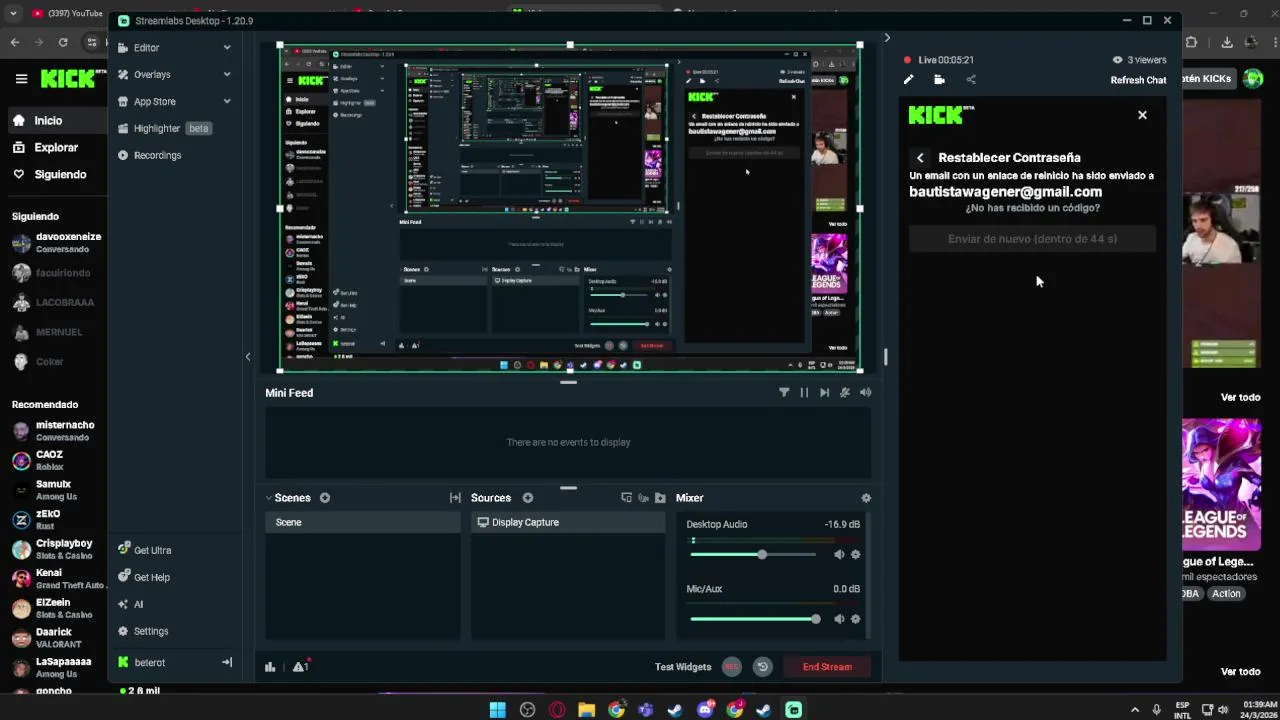Screen dimensions: 1280x720
Task: Select the Scene item in Scenes list
Action: pyautogui.click(x=363, y=522)
